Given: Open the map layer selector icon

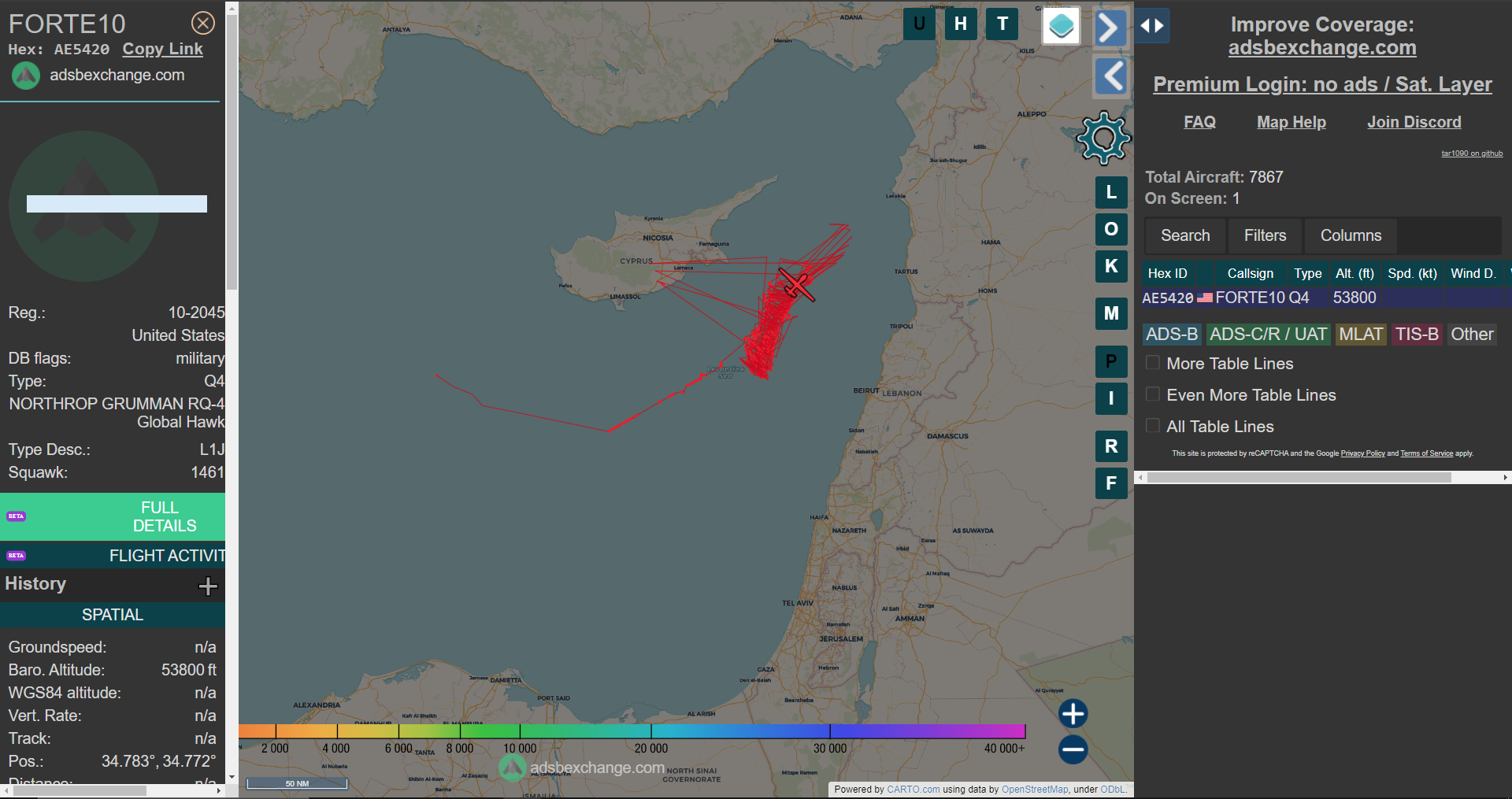Looking at the screenshot, I should (1062, 26).
